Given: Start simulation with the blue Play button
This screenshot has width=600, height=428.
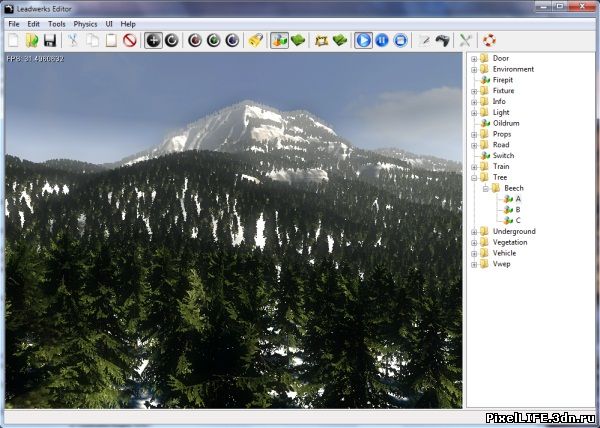Looking at the screenshot, I should (x=363, y=40).
